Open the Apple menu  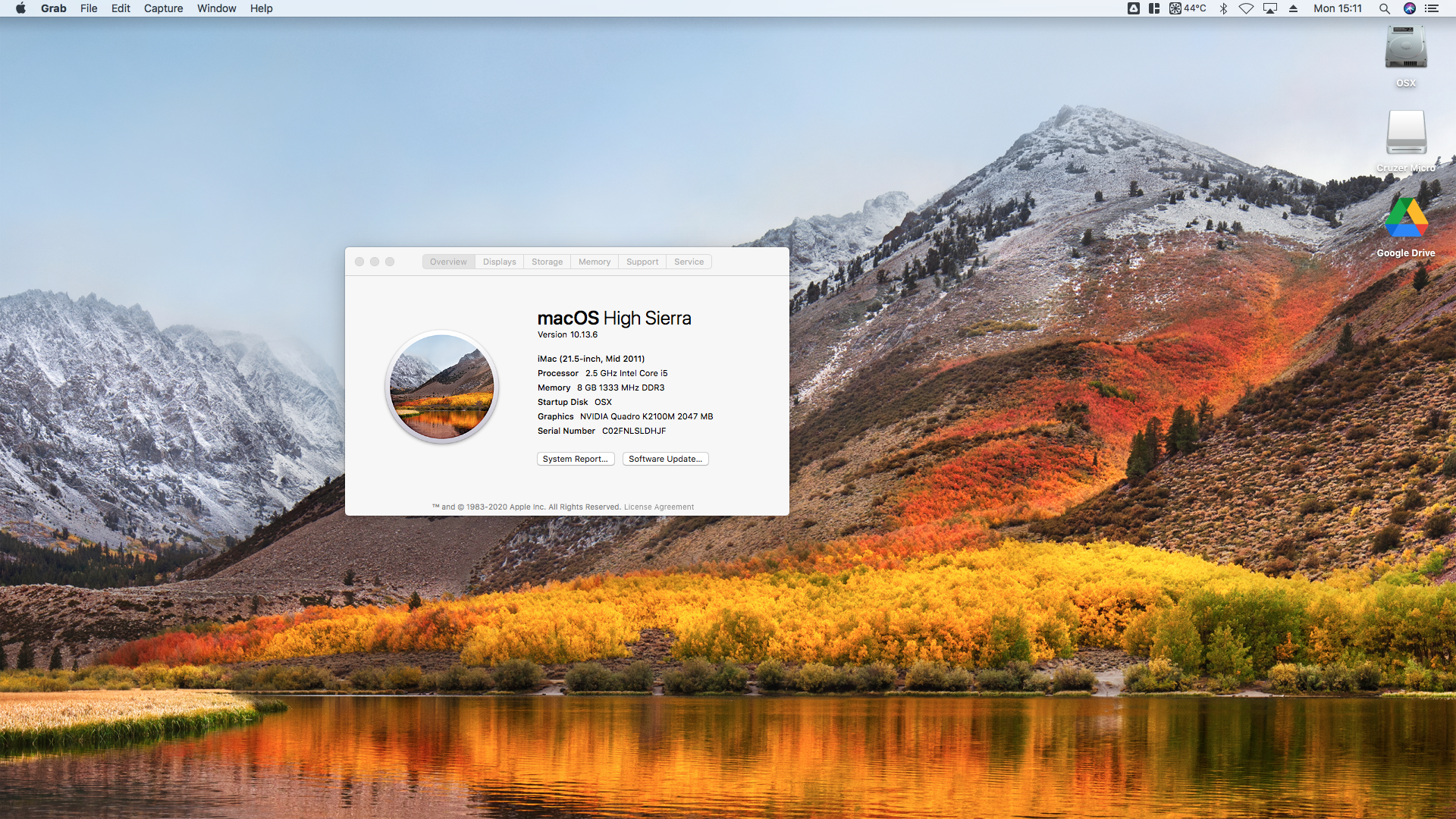(20, 8)
